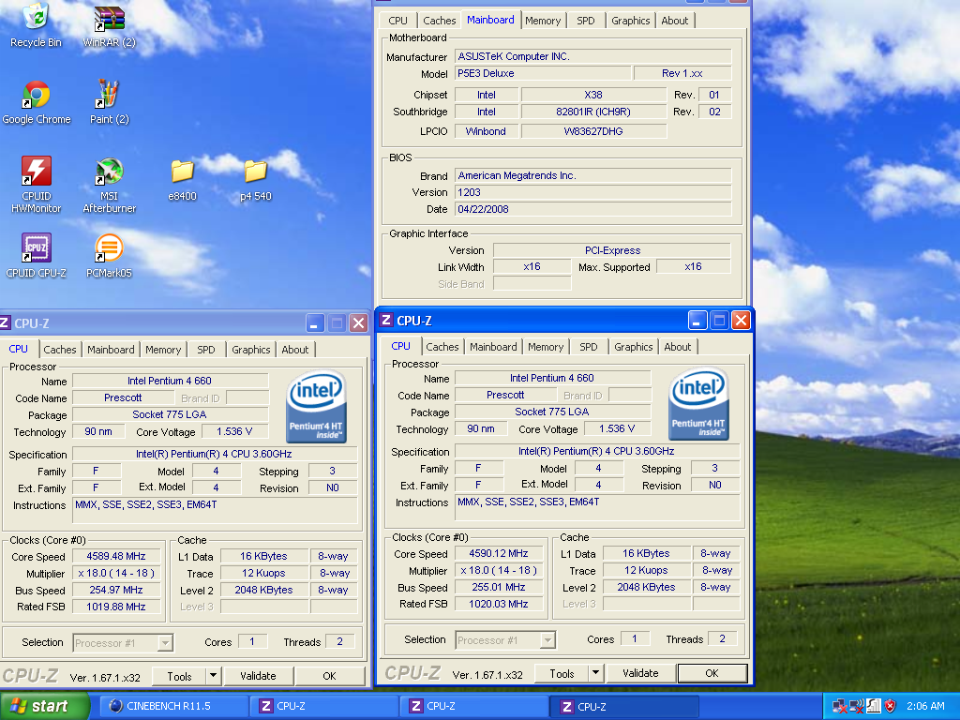
Task: Open Graphics tab in right CPU-Z window
Action: coord(633,347)
